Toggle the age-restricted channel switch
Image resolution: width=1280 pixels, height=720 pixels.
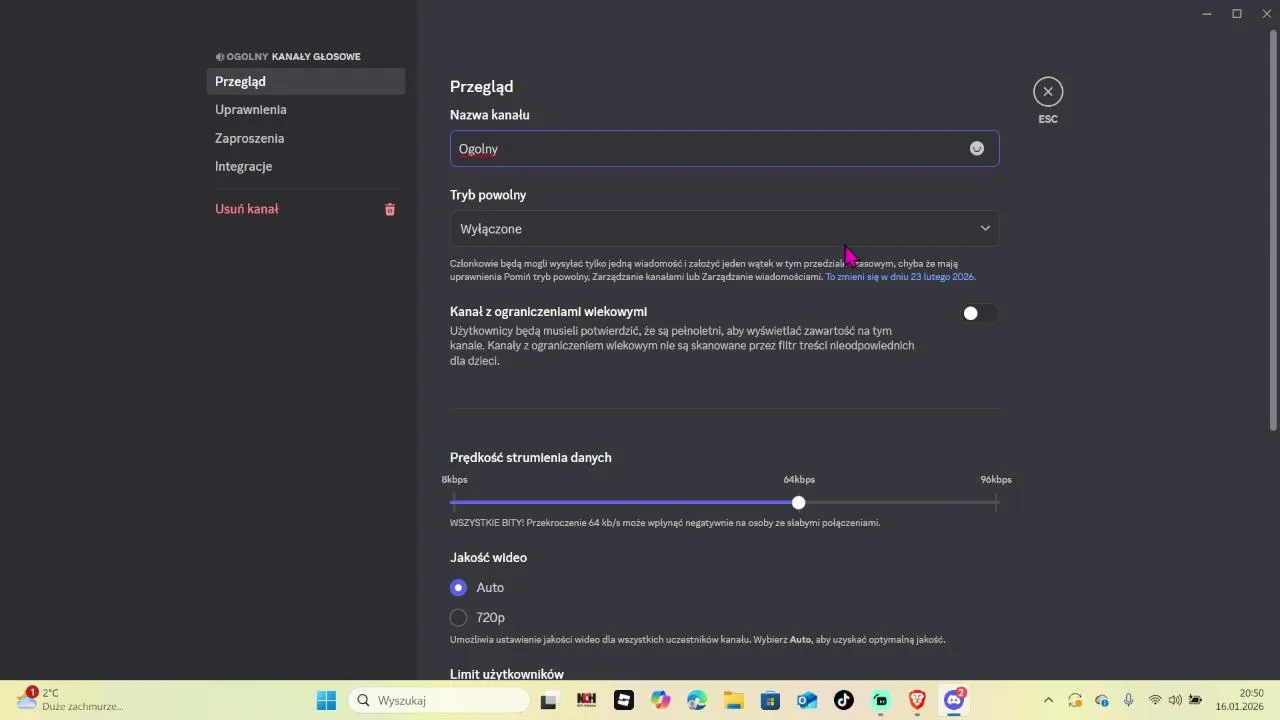click(x=979, y=313)
